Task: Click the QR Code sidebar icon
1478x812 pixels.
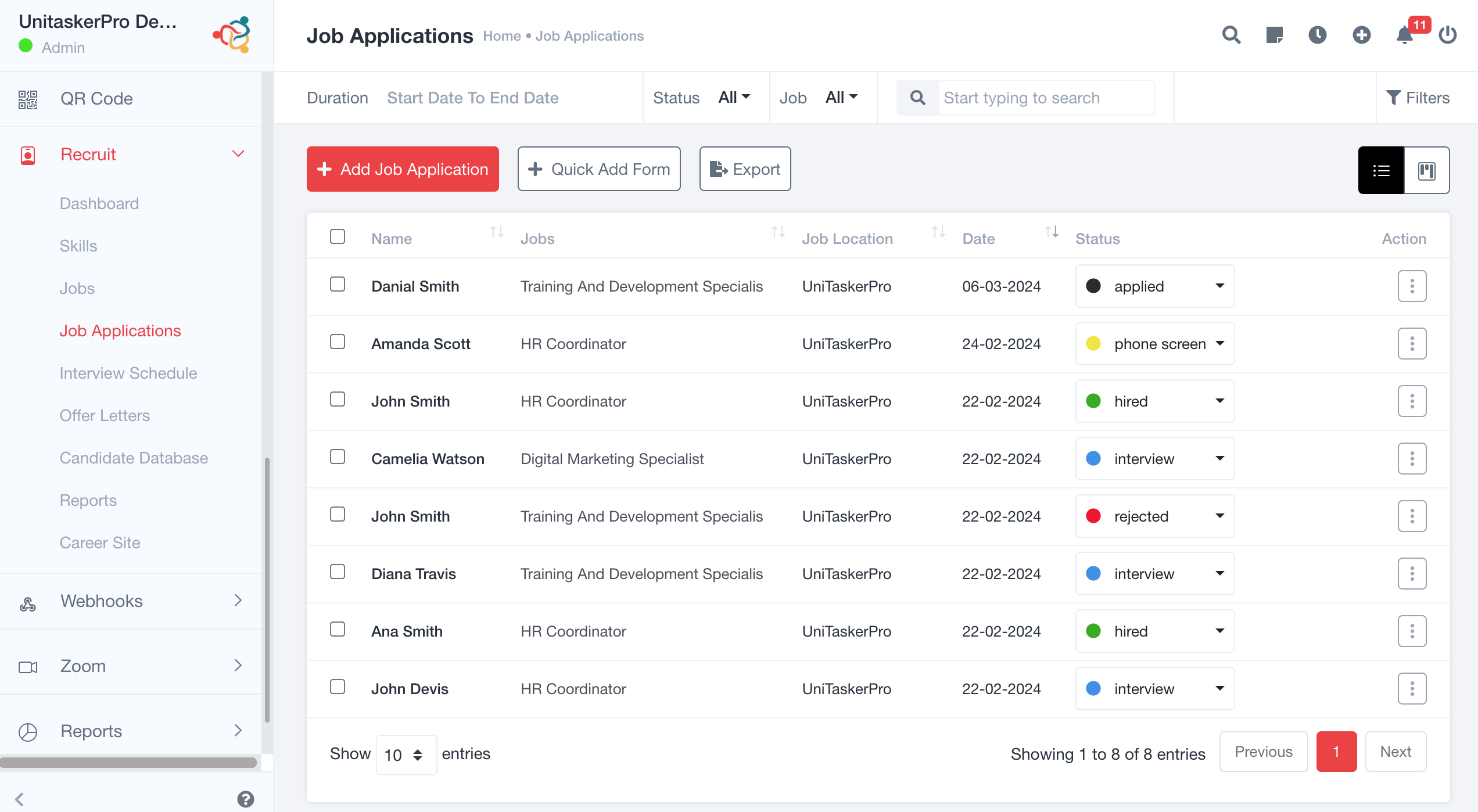Action: click(28, 99)
